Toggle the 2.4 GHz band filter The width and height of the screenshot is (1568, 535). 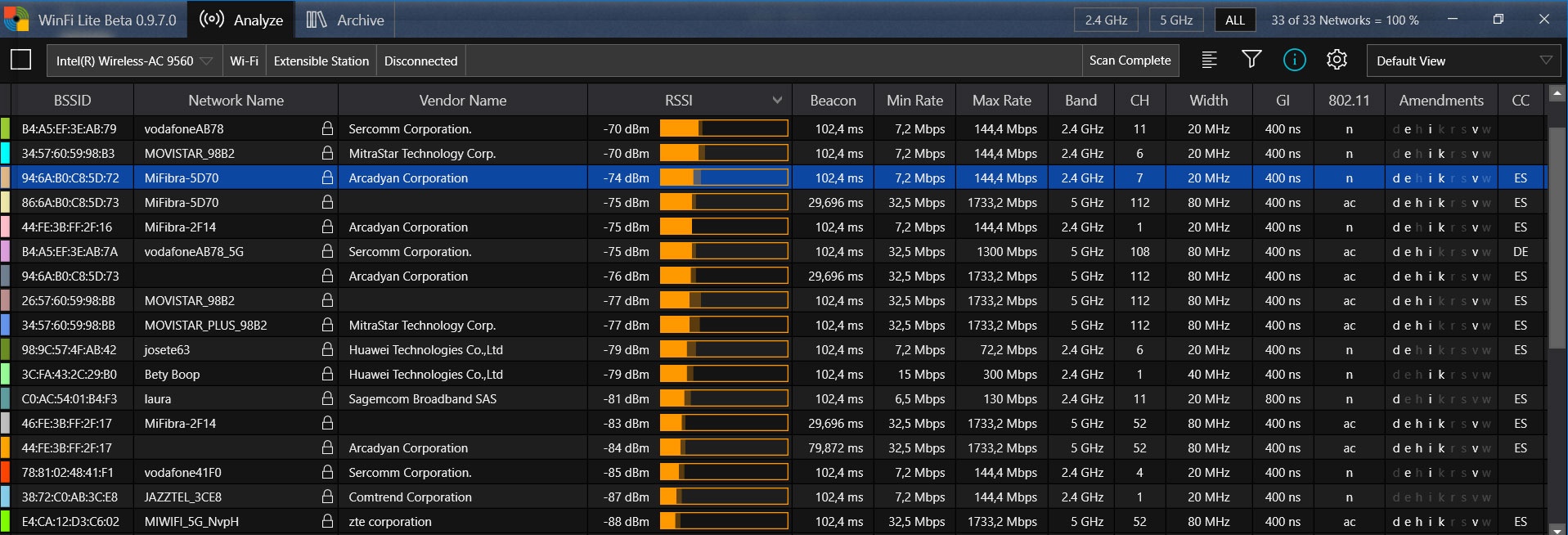pos(1106,20)
